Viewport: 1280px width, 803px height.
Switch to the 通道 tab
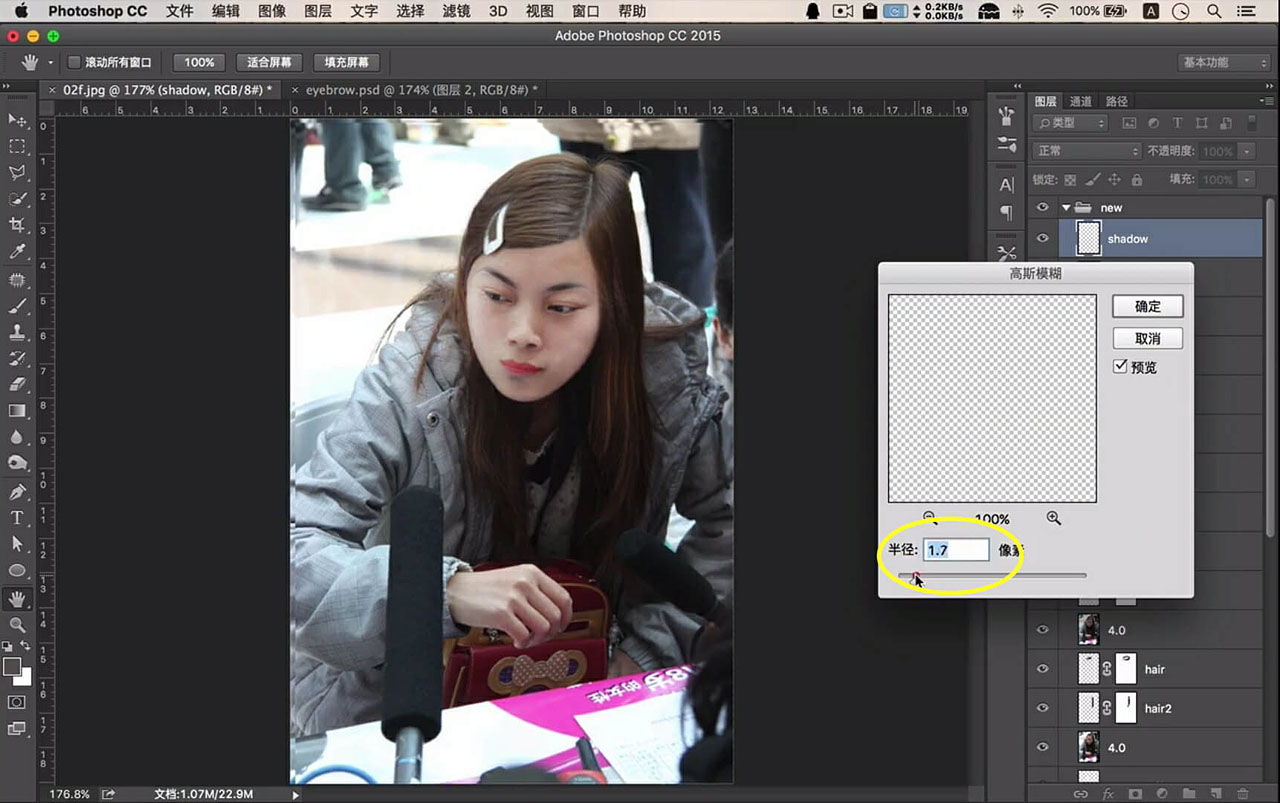pos(1081,101)
